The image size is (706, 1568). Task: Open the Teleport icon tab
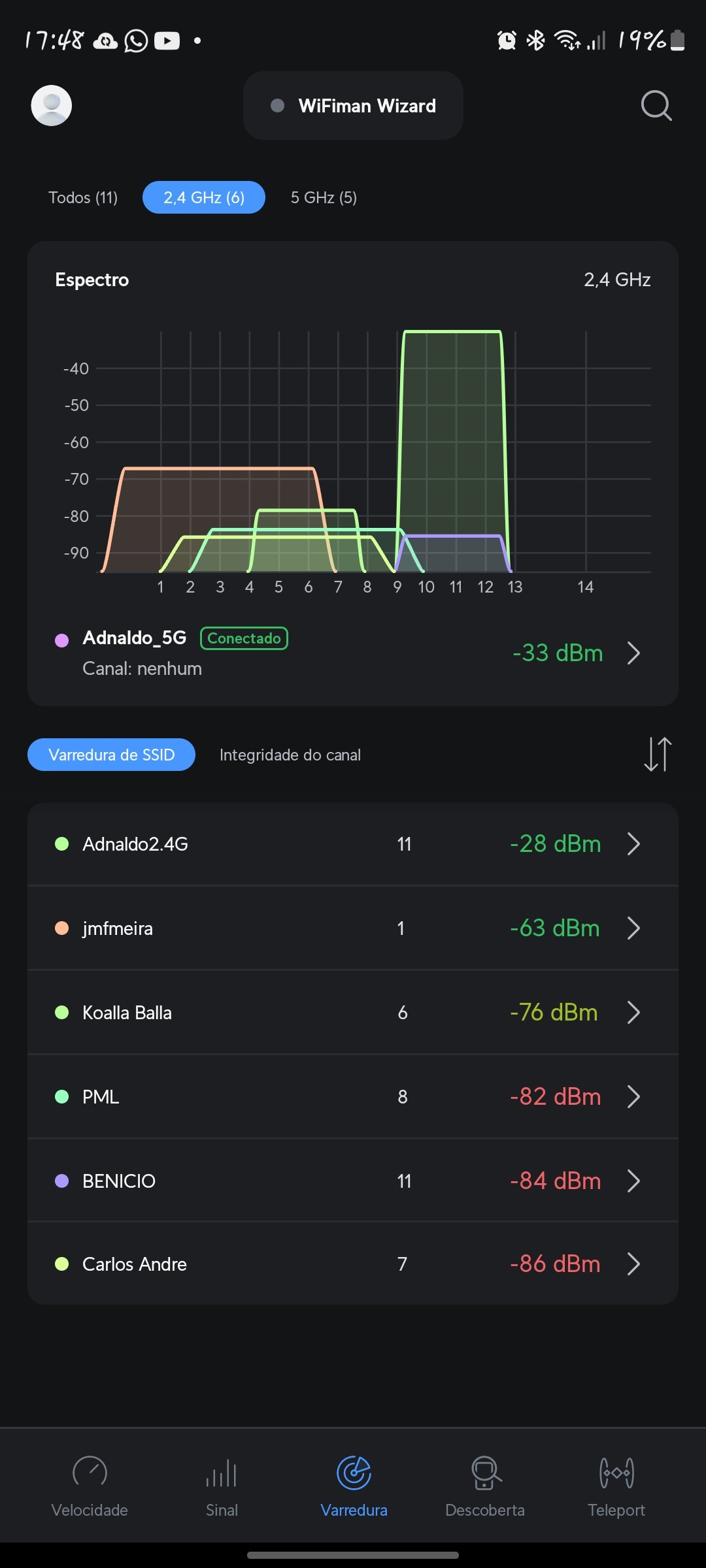point(616,1484)
